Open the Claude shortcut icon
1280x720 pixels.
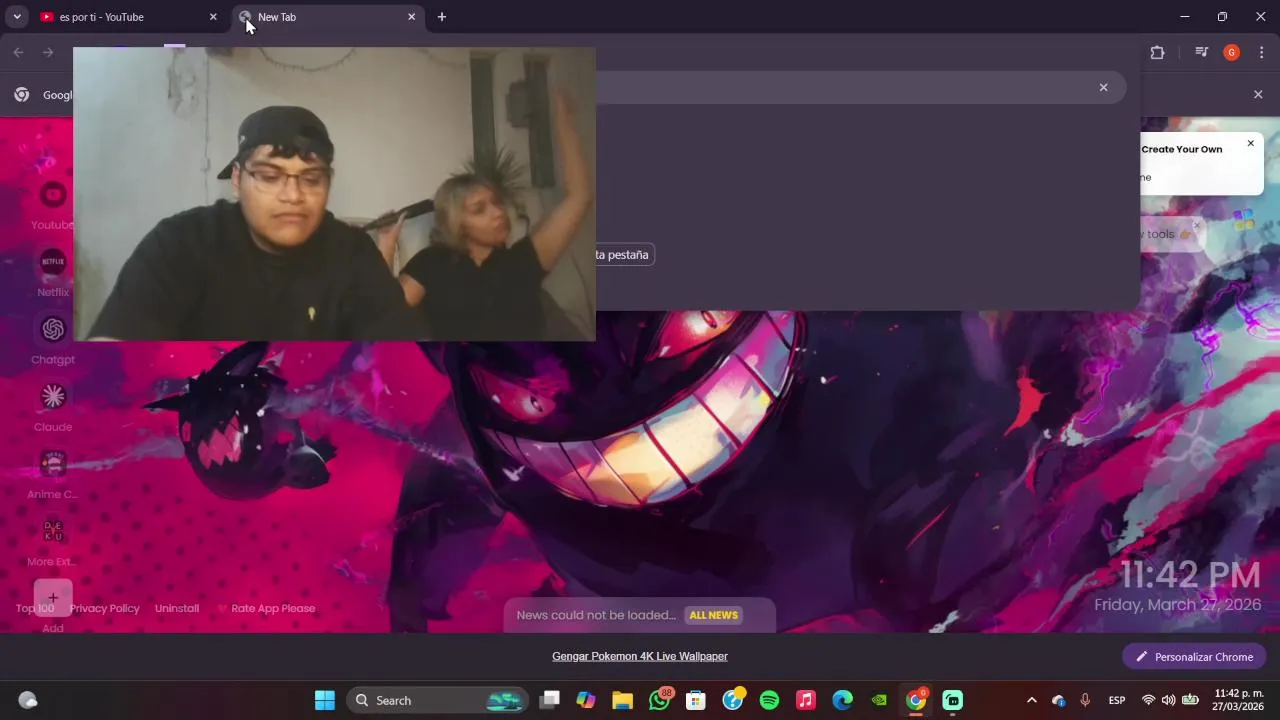(x=53, y=397)
